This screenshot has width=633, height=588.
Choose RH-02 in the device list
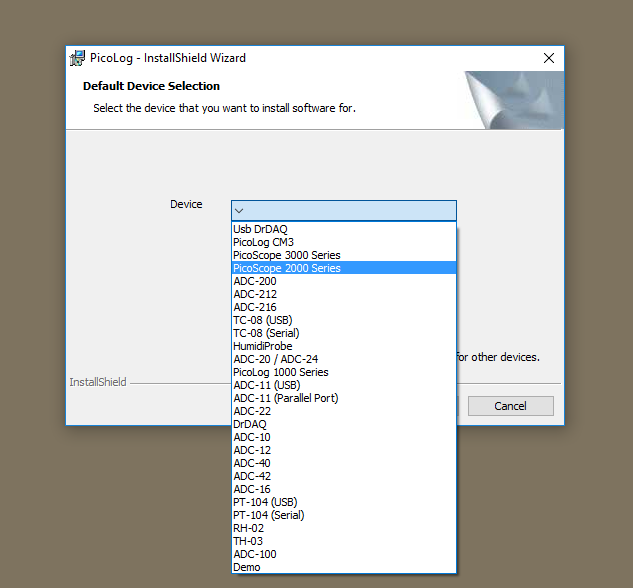(x=344, y=528)
